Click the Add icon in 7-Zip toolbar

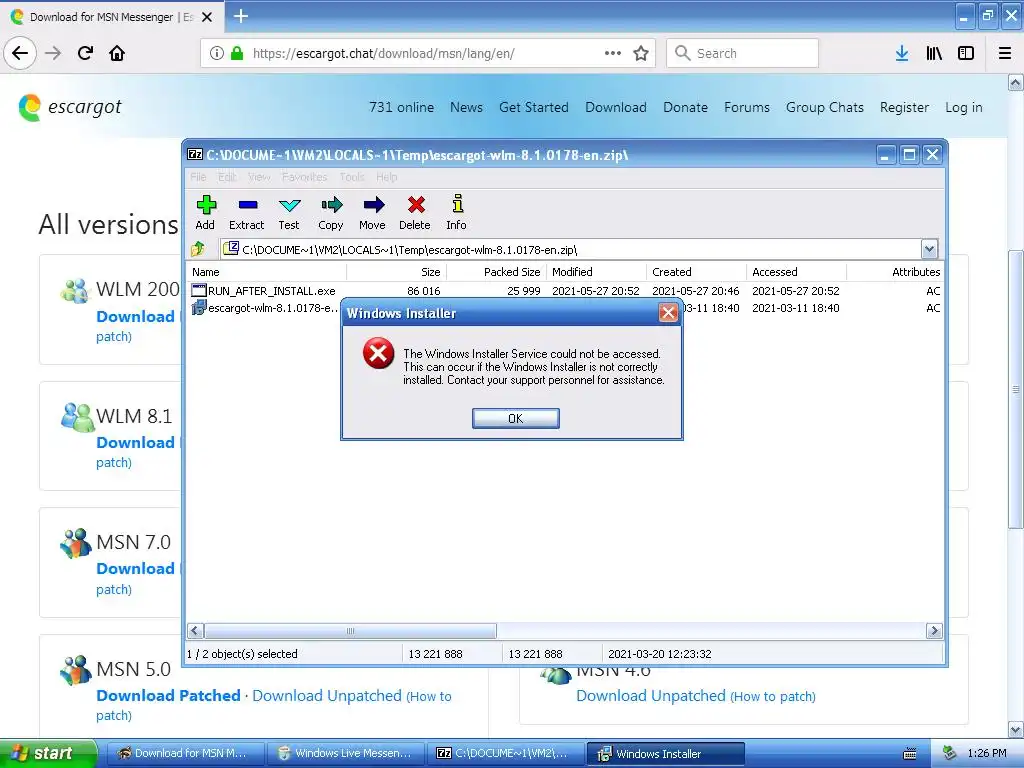206,212
